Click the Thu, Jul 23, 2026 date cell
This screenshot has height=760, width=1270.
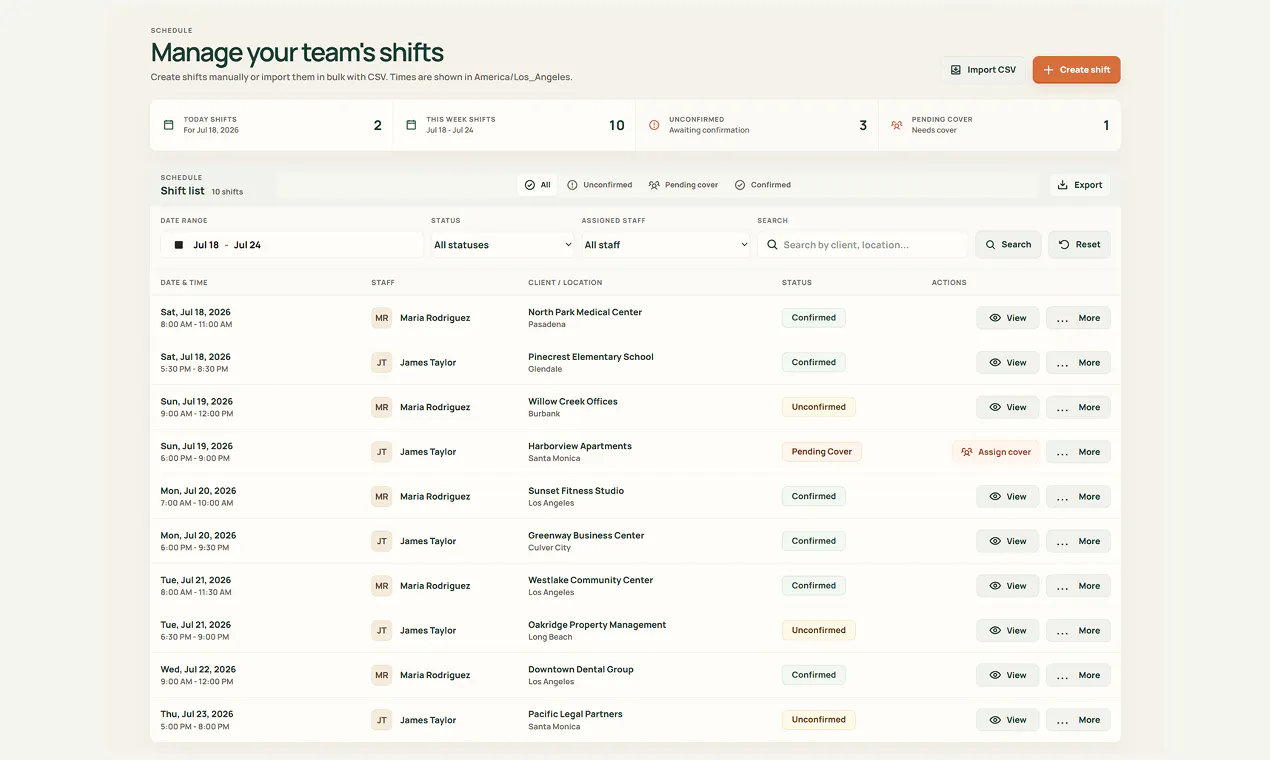point(197,720)
